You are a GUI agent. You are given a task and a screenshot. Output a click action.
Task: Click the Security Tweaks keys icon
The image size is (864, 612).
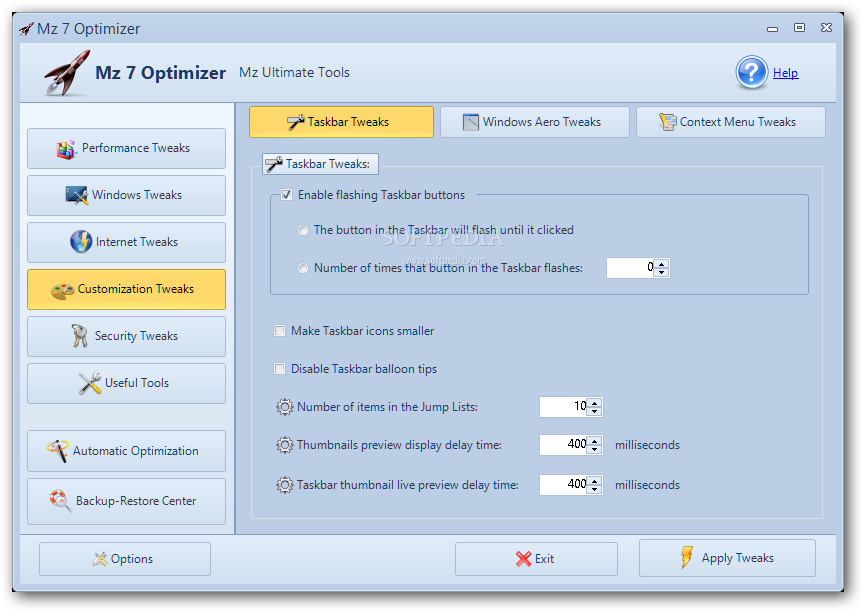click(x=80, y=335)
